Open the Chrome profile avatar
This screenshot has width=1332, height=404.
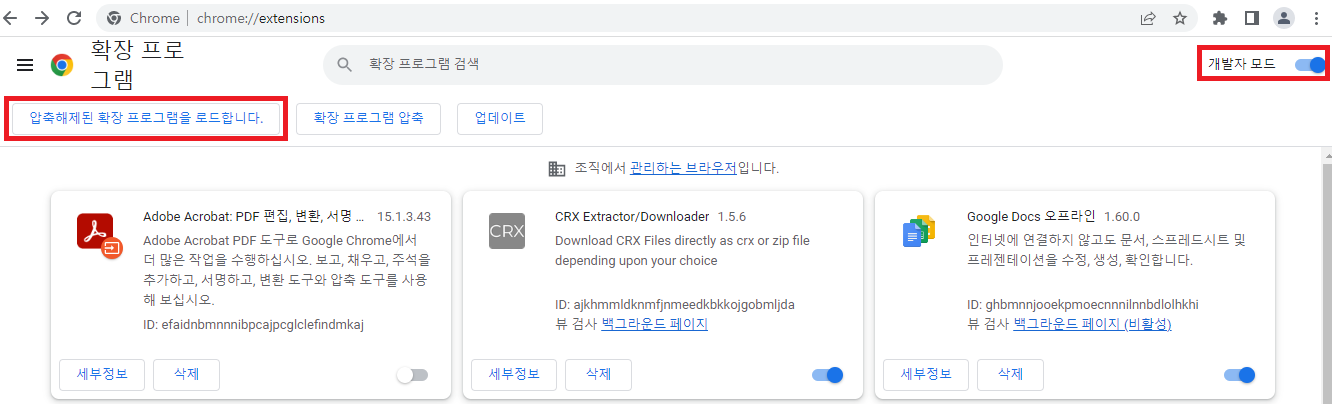point(1283,18)
